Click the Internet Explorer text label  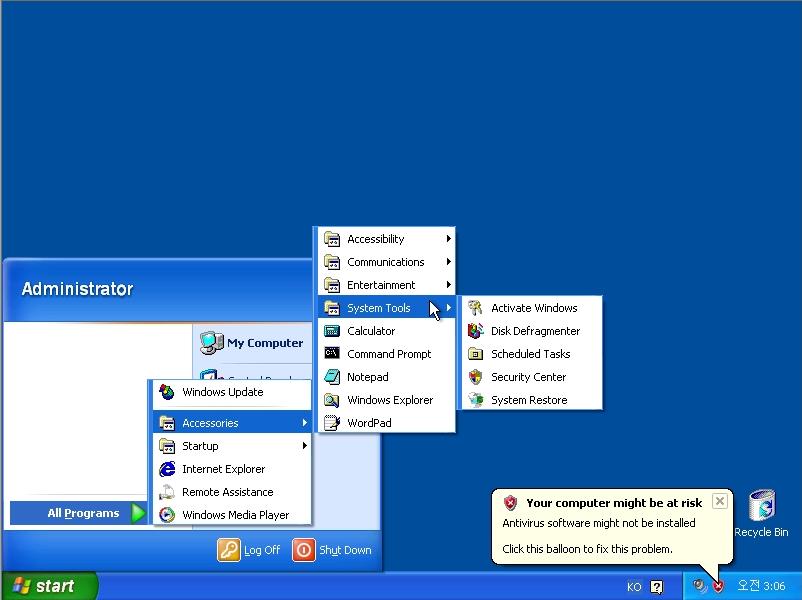224,469
